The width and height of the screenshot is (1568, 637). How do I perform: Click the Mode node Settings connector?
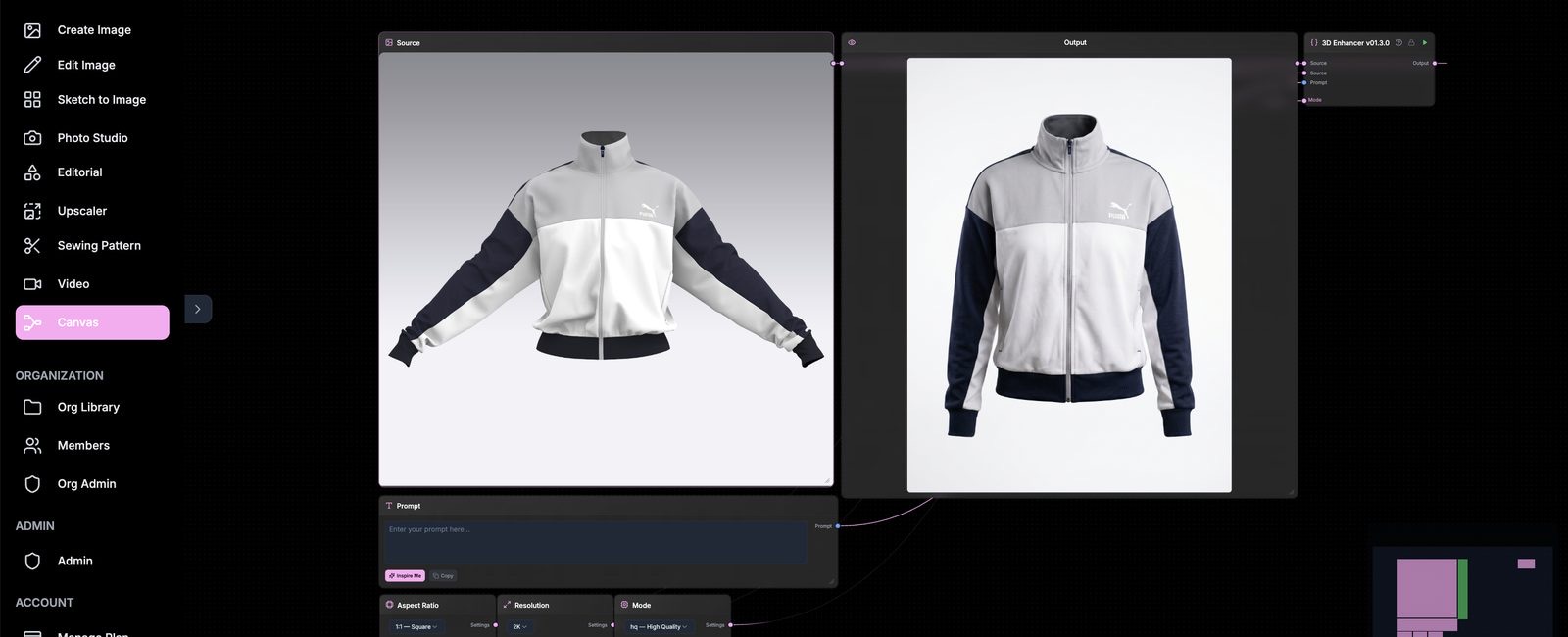click(730, 625)
